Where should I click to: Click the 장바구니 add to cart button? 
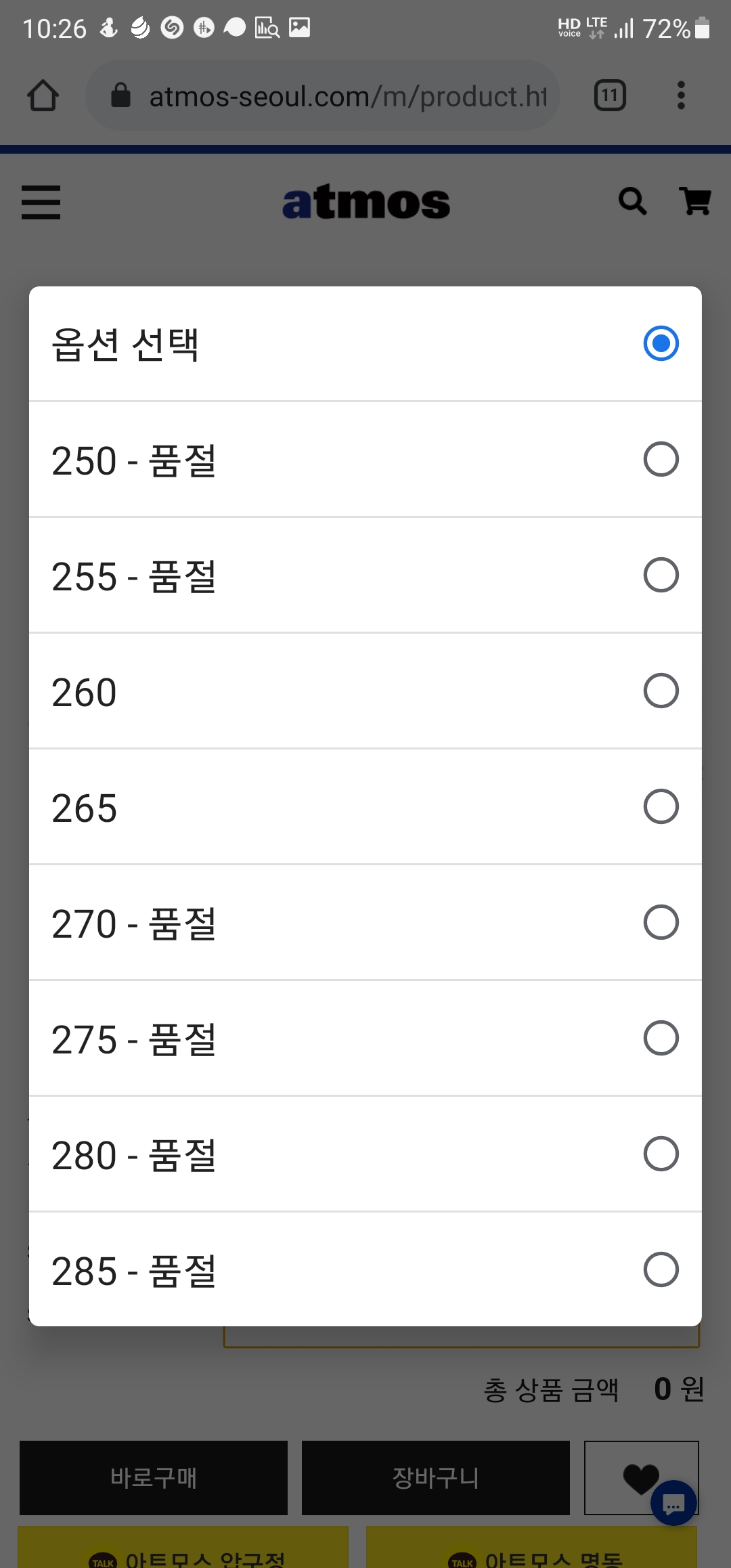point(436,1477)
